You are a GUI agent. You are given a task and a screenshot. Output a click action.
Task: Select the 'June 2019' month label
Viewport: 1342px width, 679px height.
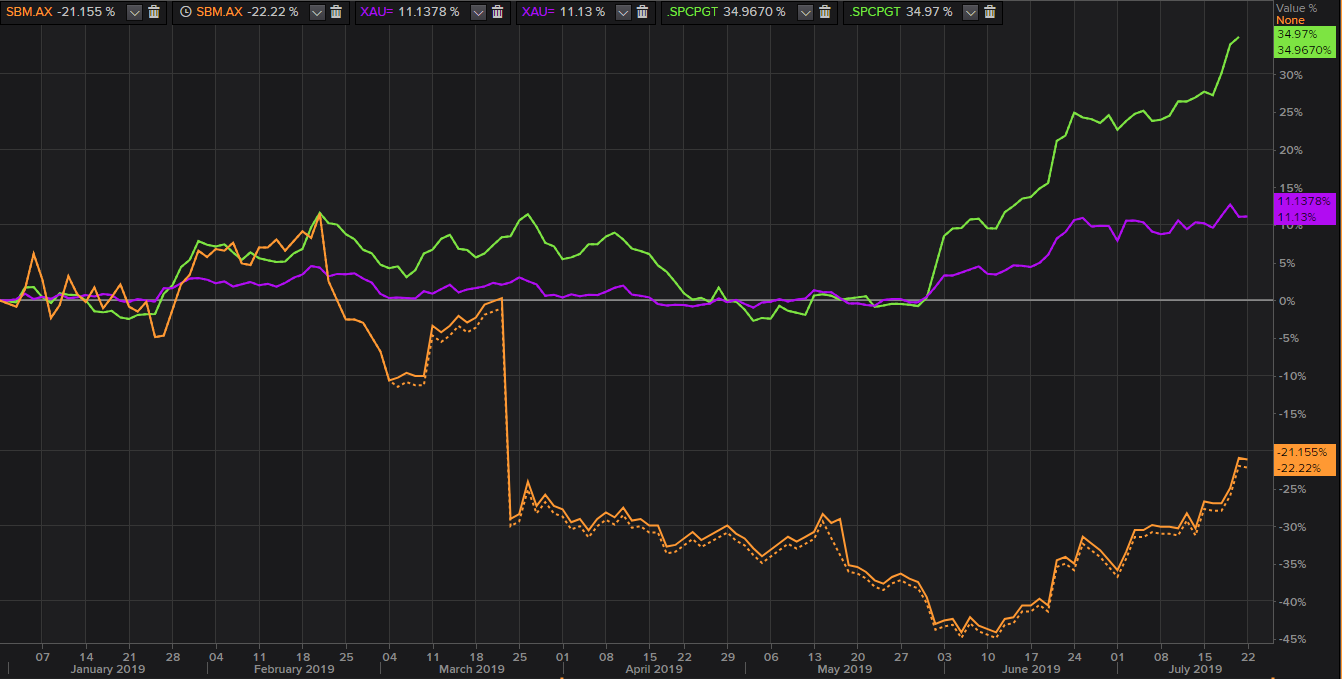pyautogui.click(x=1029, y=669)
